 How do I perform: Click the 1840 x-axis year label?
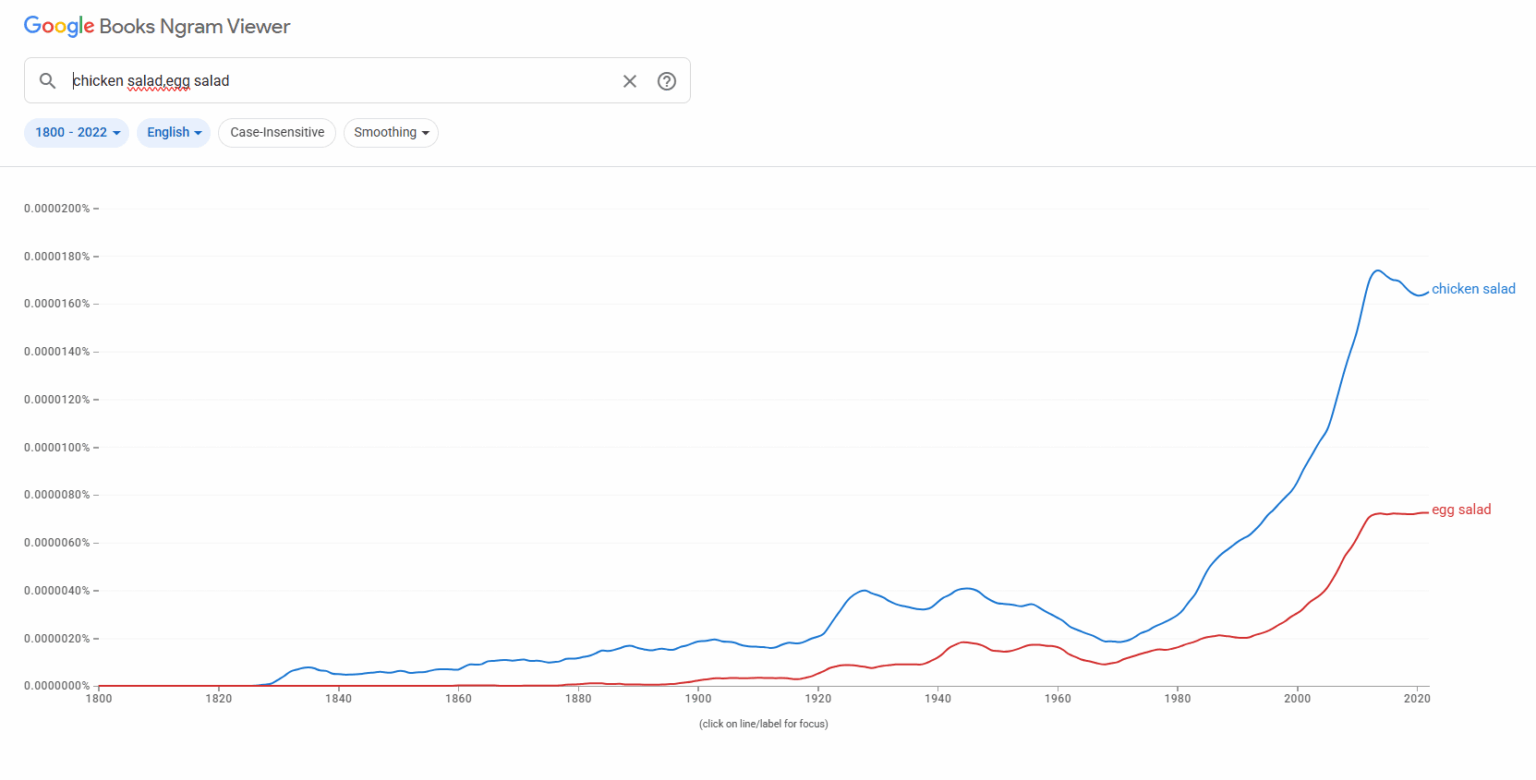pos(338,701)
